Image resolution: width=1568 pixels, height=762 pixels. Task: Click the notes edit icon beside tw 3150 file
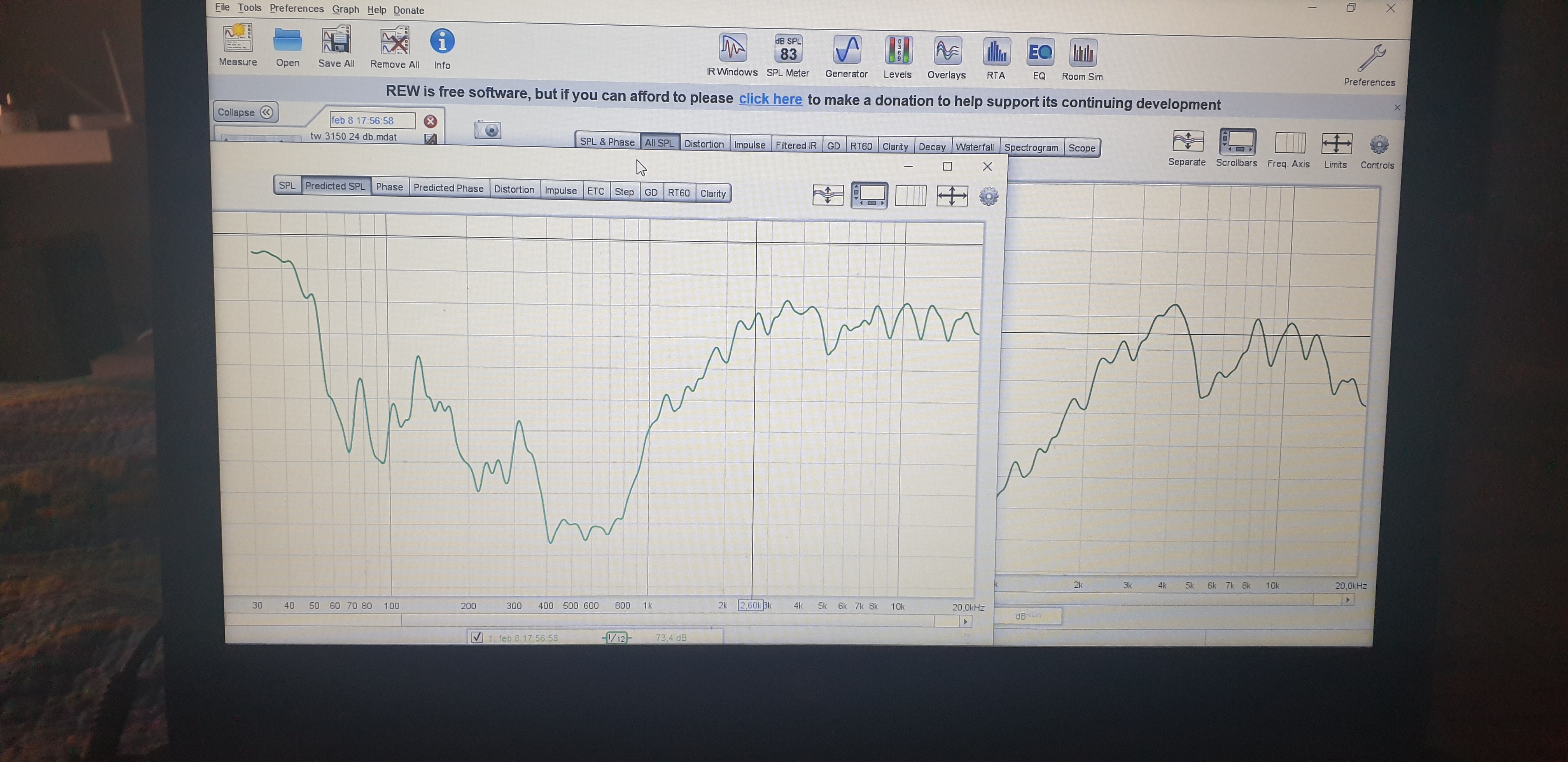pos(430,139)
